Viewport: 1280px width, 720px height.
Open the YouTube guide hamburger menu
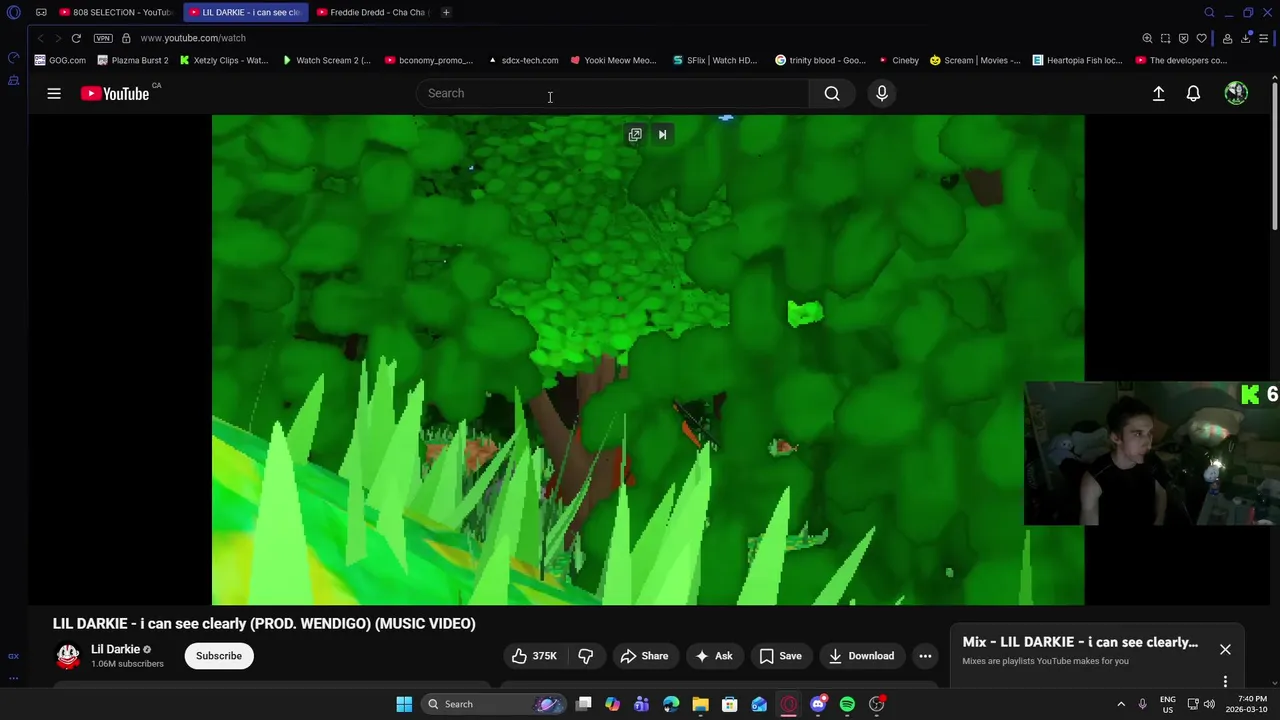pos(54,93)
